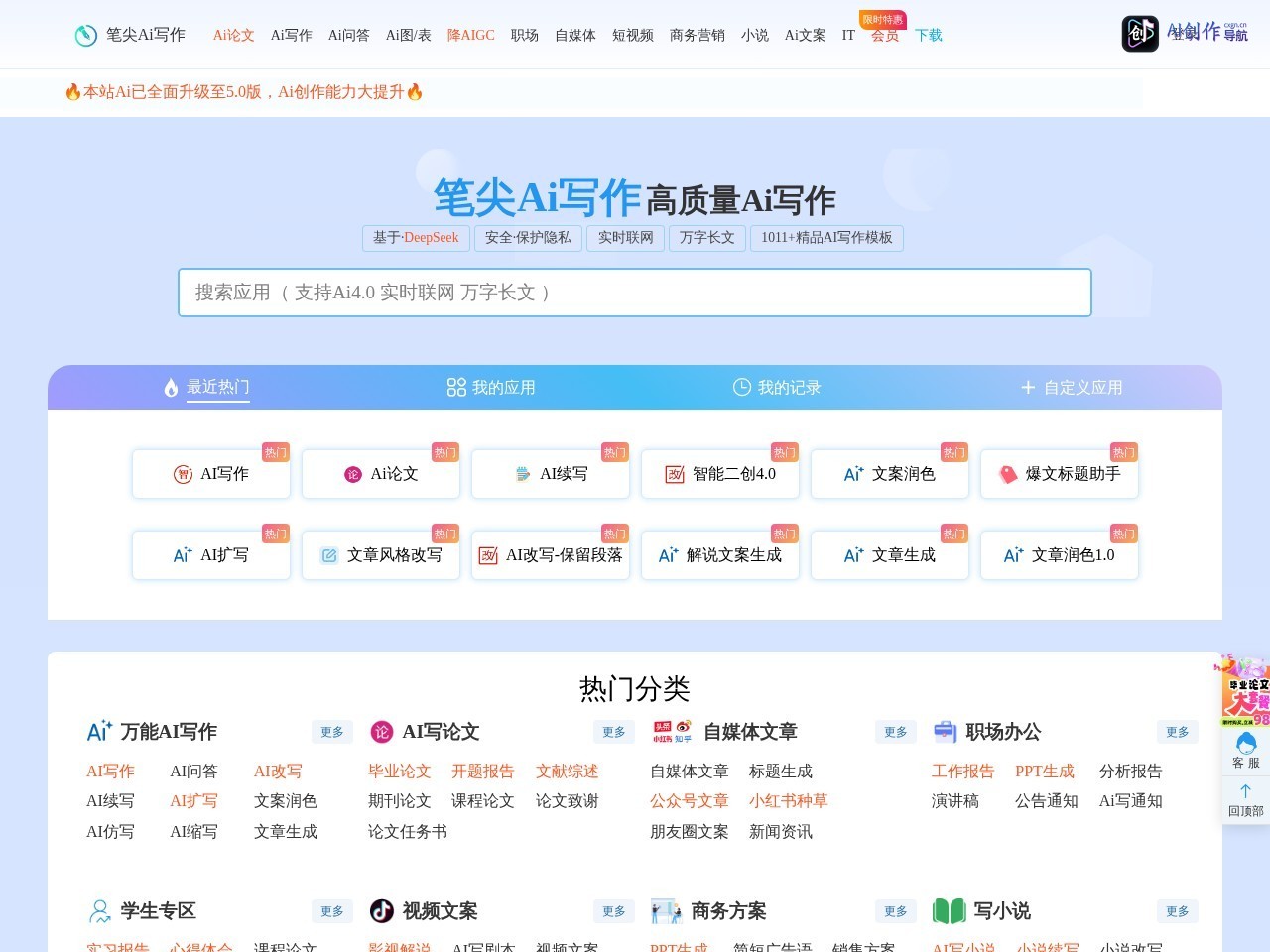
Task: Open the 会员 membership menu item
Action: pos(885,35)
